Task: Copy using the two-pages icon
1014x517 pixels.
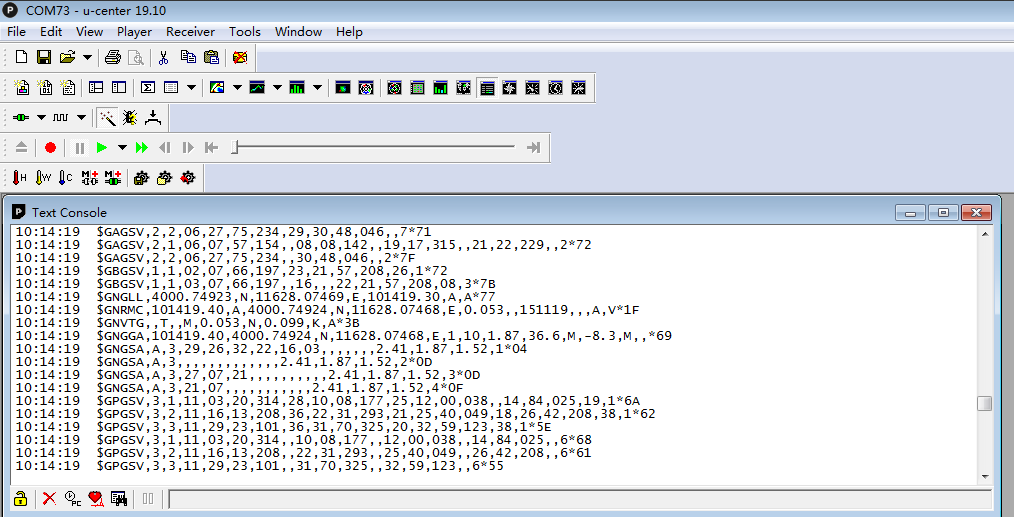Action: coord(188,57)
